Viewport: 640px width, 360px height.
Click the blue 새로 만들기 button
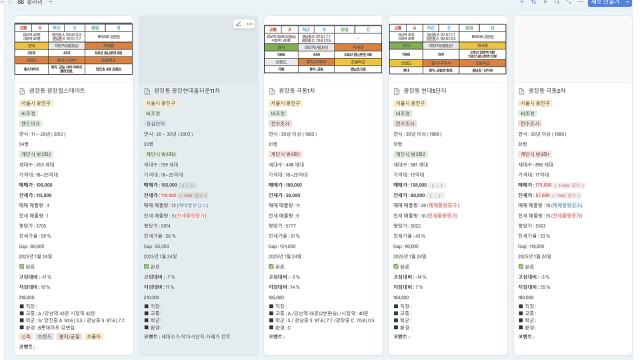click(x=606, y=2)
